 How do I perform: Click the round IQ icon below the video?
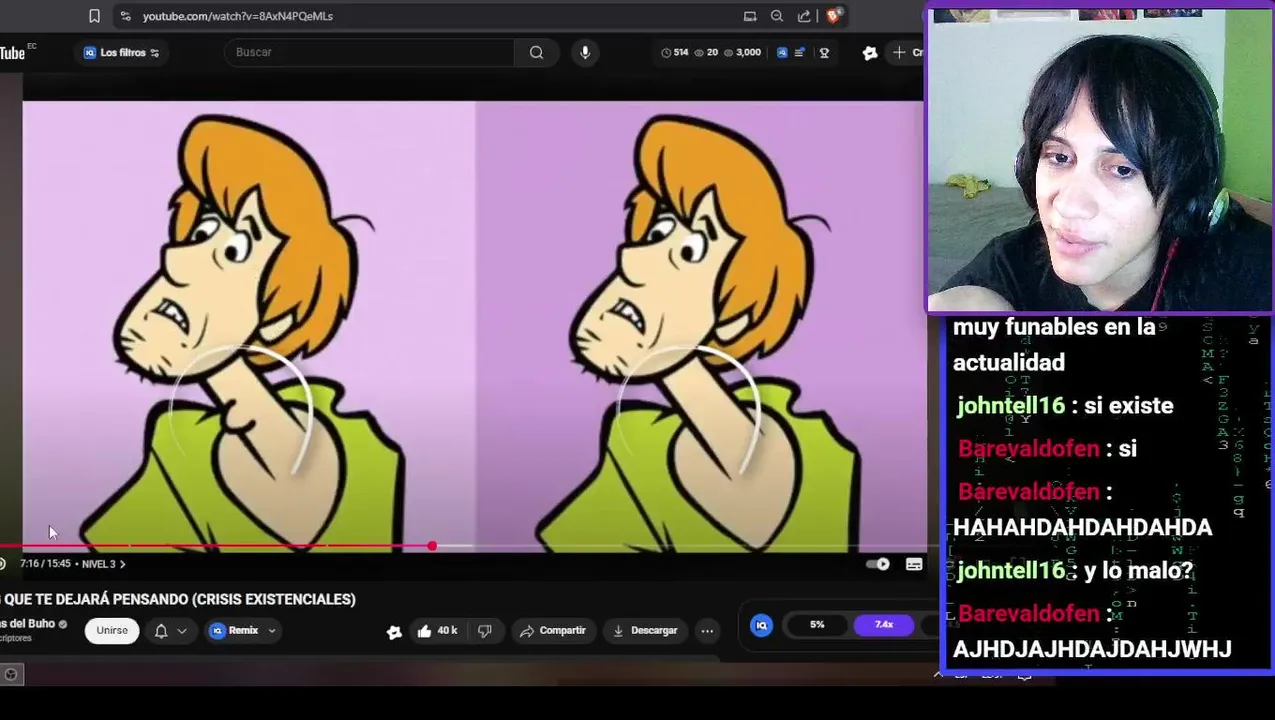click(761, 625)
